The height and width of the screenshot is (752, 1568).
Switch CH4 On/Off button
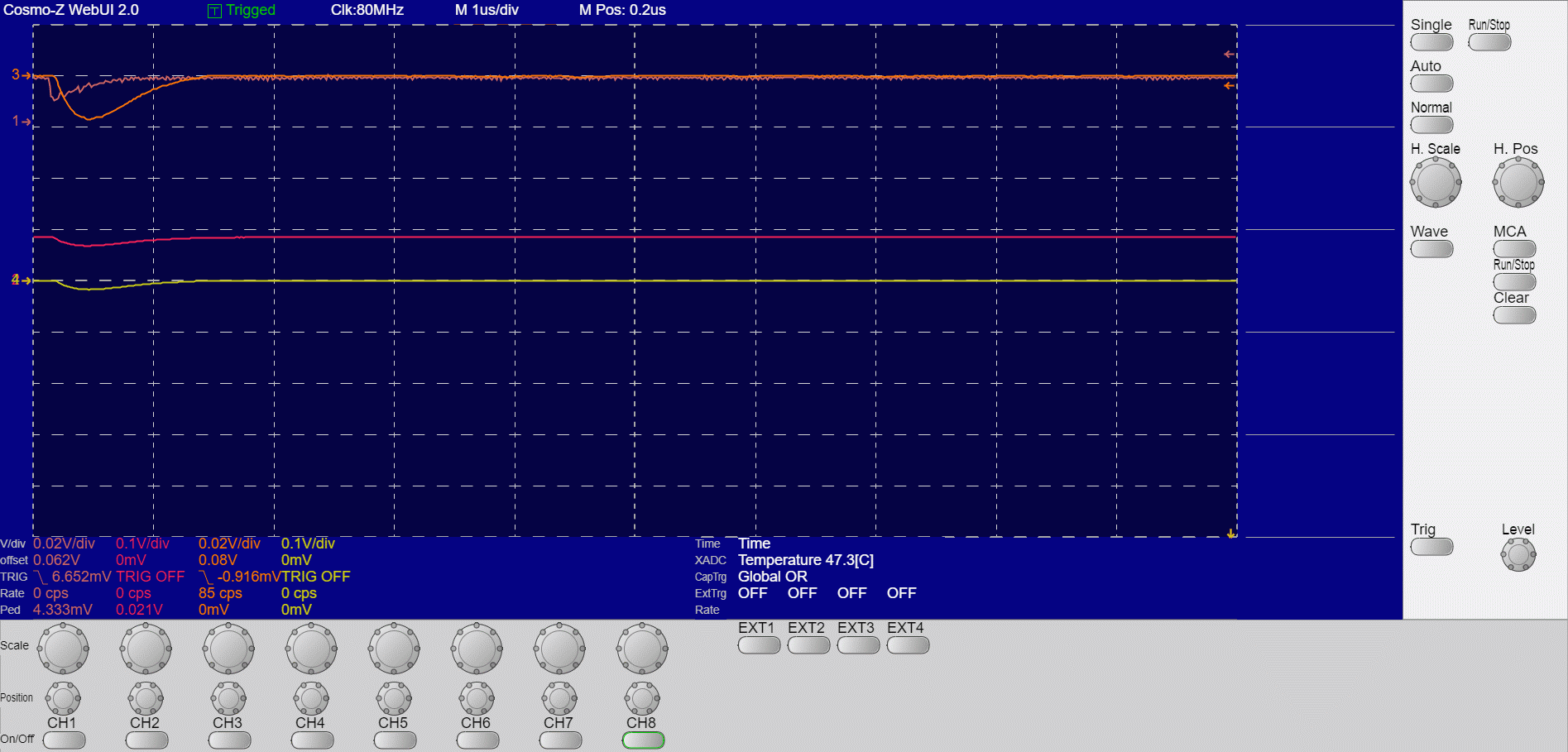click(312, 740)
